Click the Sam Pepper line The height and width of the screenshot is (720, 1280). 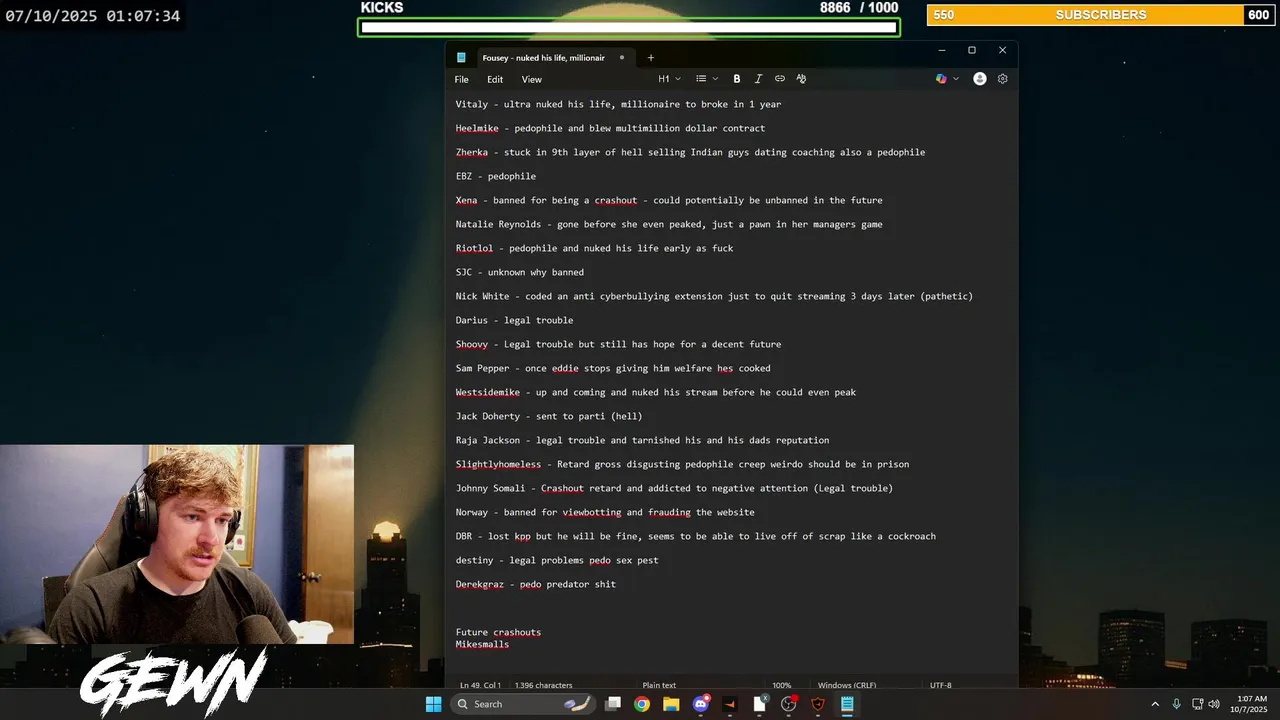613,368
